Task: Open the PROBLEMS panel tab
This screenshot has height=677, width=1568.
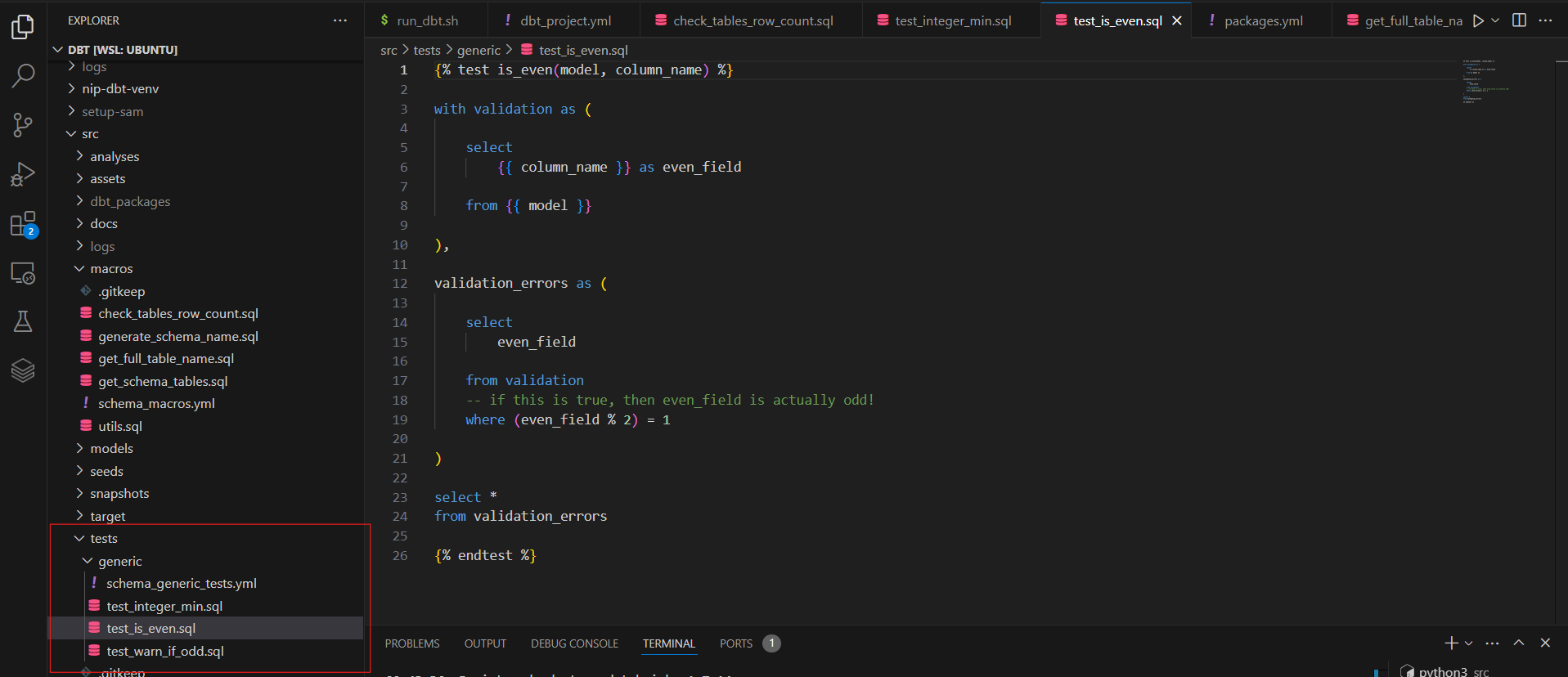Action: tap(412, 643)
